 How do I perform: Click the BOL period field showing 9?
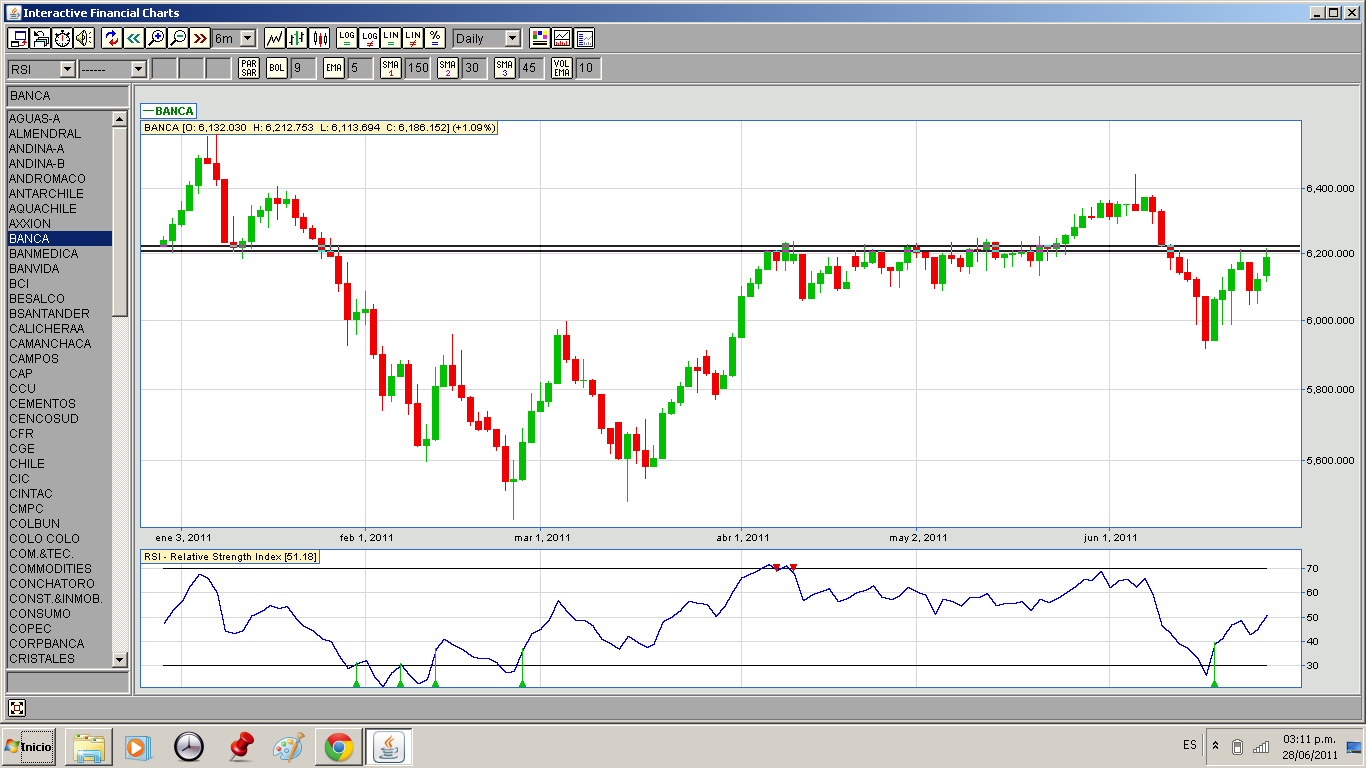[x=303, y=68]
